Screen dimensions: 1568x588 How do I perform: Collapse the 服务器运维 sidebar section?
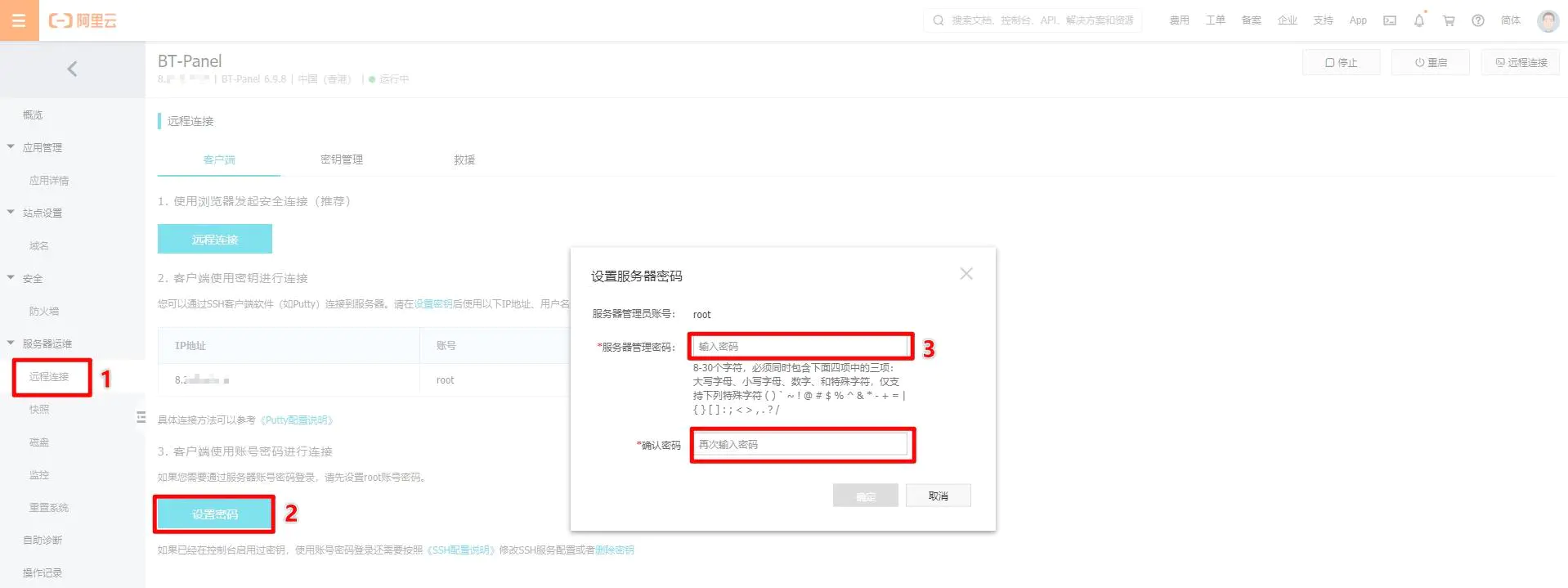[11, 343]
